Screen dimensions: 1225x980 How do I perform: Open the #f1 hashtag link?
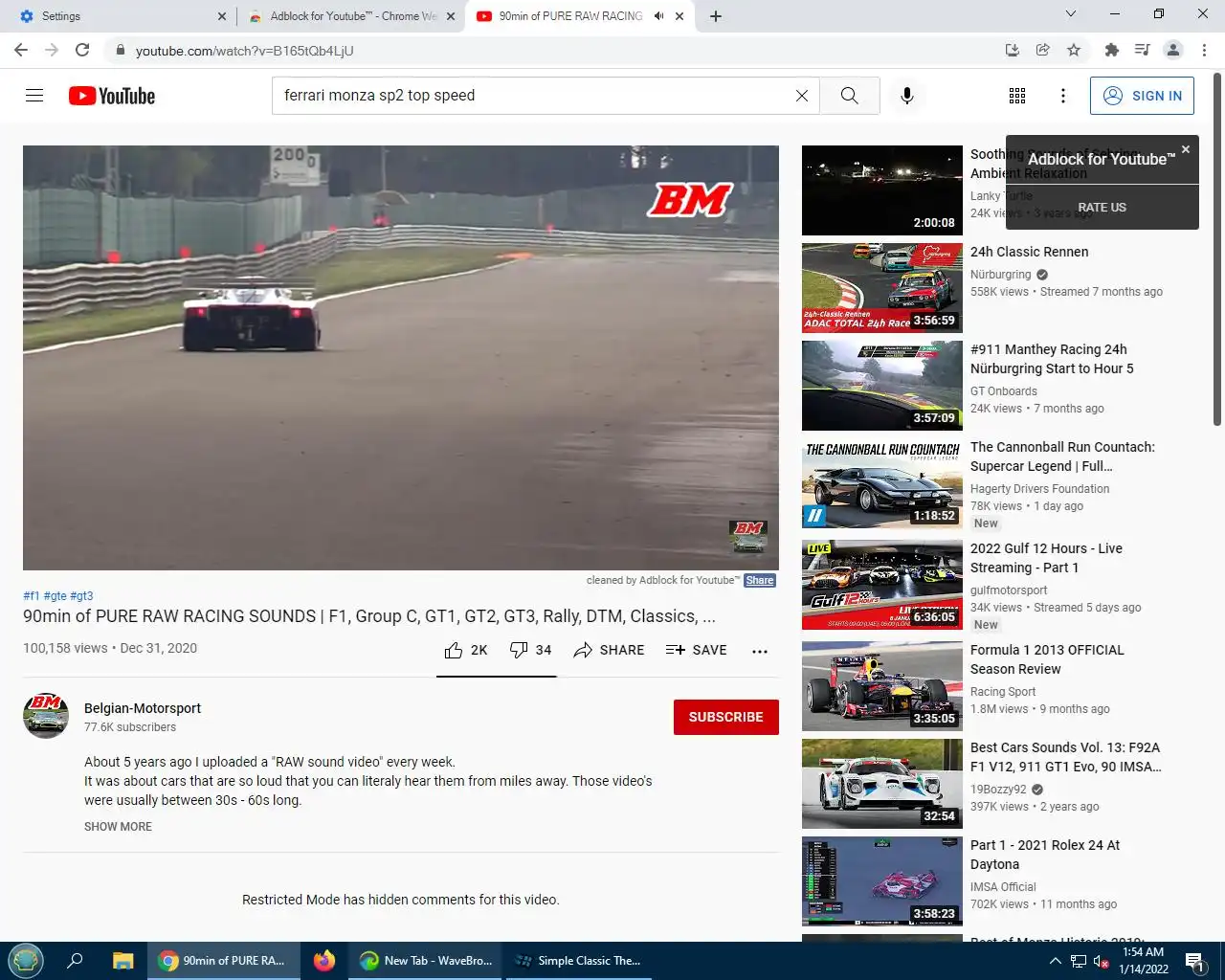tap(32, 595)
